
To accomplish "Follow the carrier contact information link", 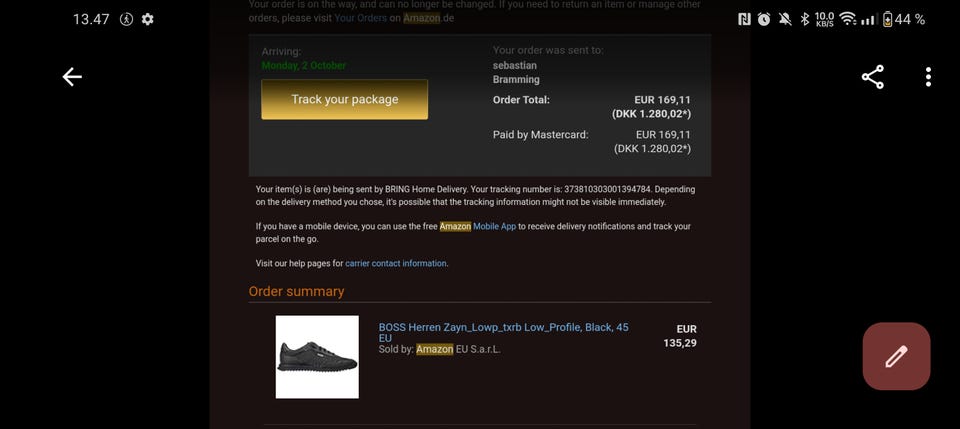I will [396, 264].
